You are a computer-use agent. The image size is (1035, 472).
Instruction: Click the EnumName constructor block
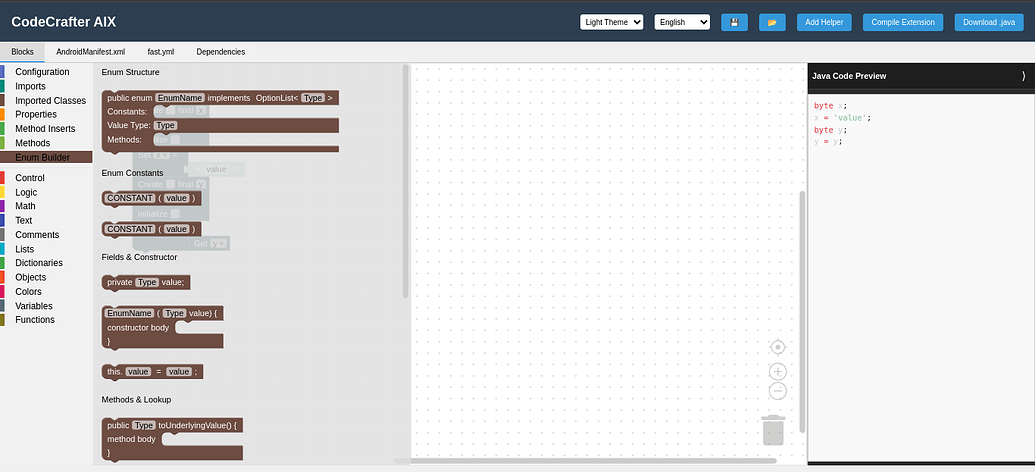(163, 327)
